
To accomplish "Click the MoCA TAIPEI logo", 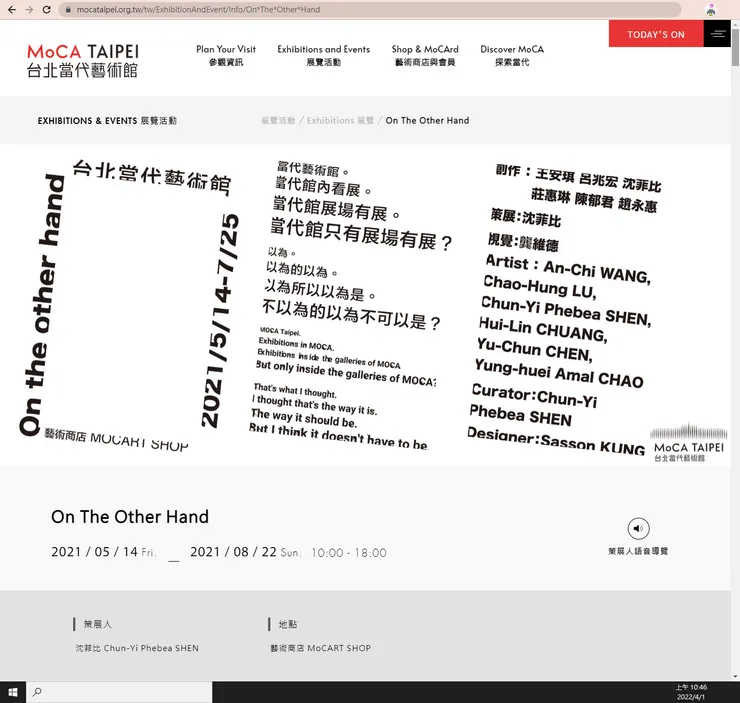I will click(x=83, y=60).
